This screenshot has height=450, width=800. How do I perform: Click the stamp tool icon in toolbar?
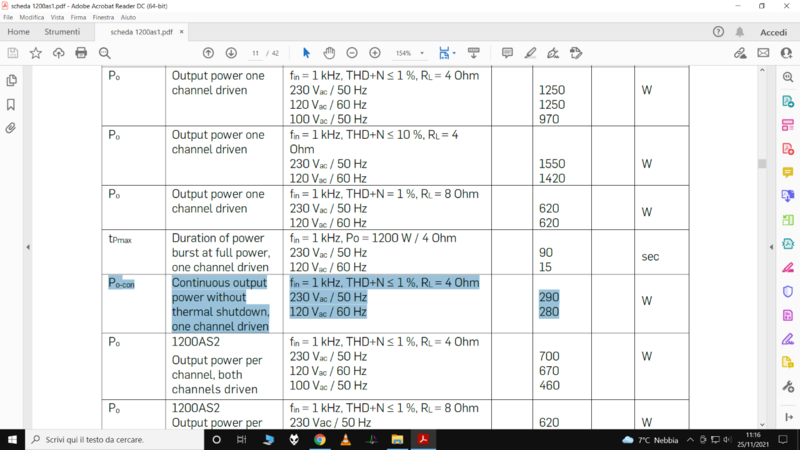[576, 53]
